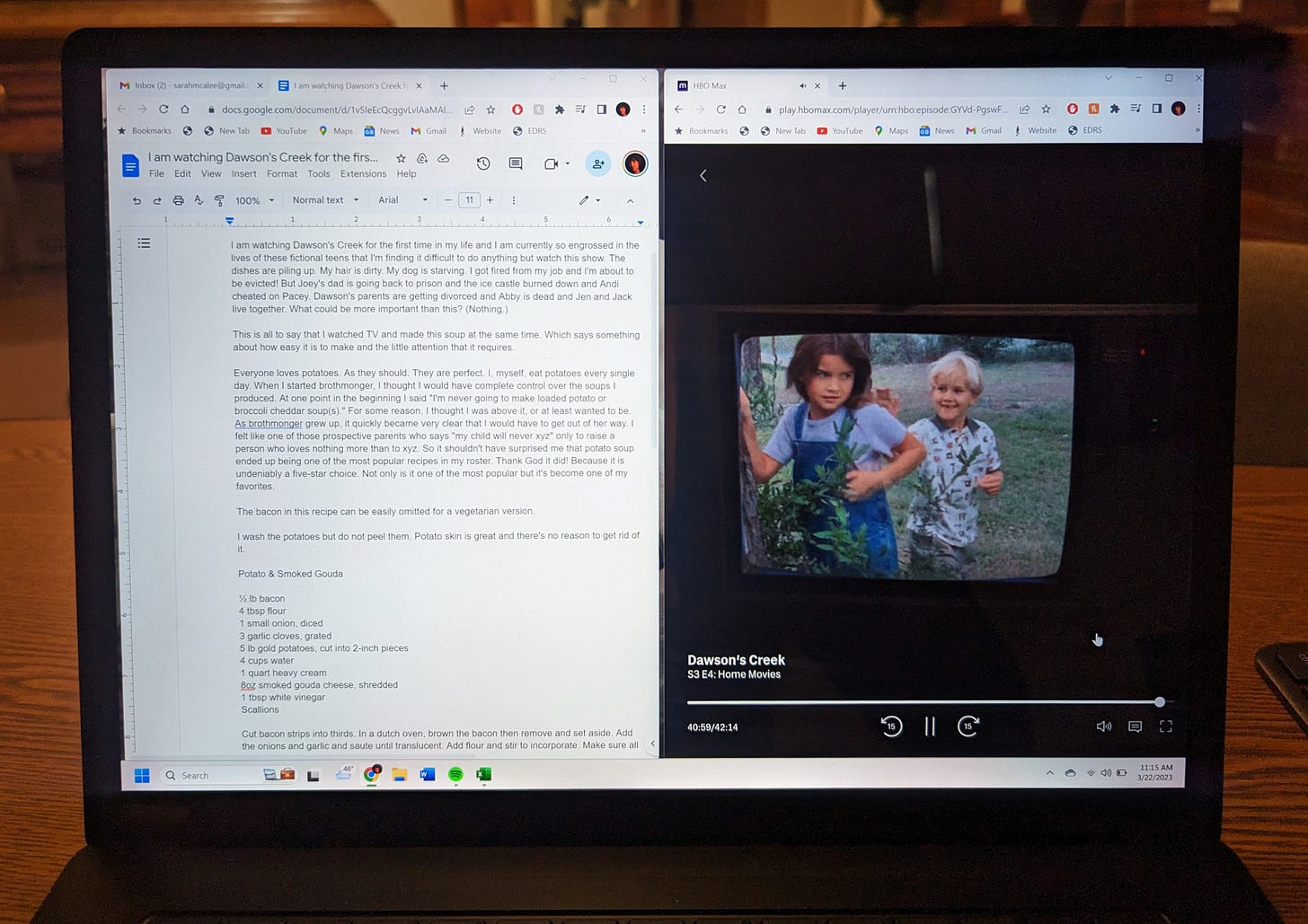Open the Edit menu in Docs

click(182, 174)
